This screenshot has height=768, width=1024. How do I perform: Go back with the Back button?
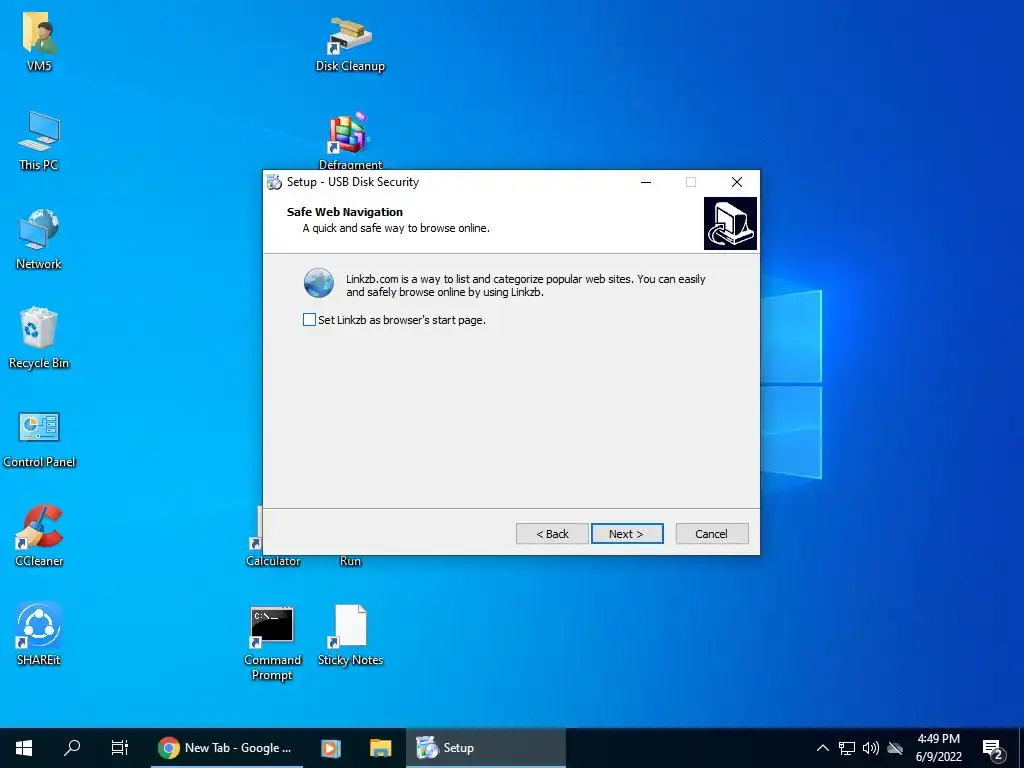pos(552,534)
